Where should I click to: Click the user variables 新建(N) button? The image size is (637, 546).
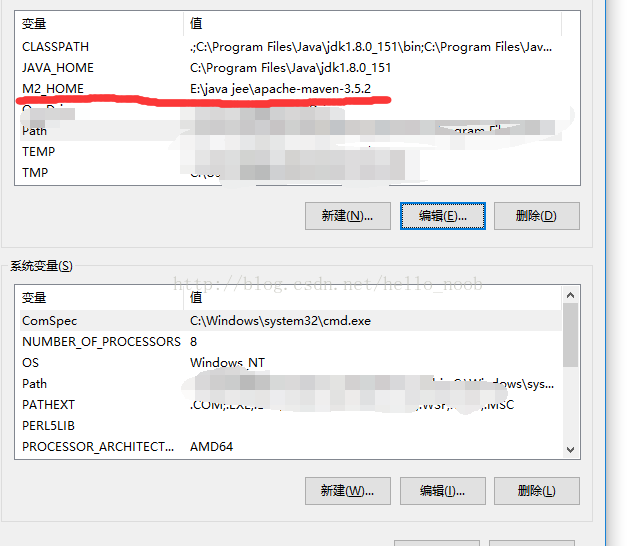[348, 216]
